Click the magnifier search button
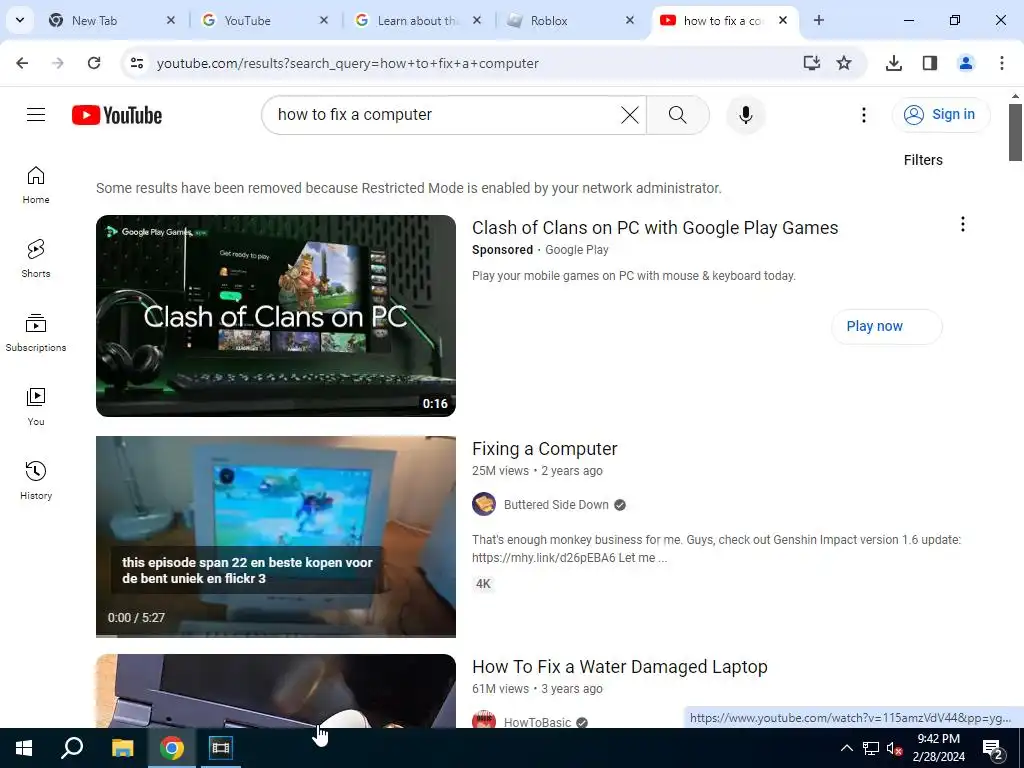 pyautogui.click(x=678, y=115)
